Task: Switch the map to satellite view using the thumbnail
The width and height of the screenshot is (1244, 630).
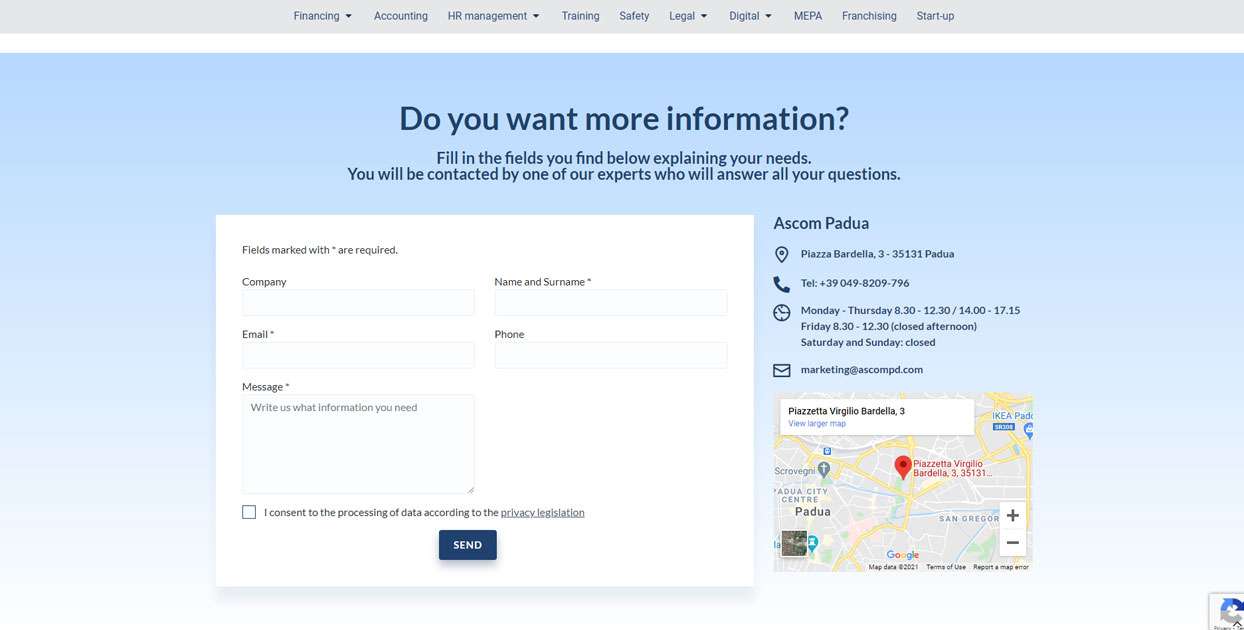Action: (x=794, y=543)
